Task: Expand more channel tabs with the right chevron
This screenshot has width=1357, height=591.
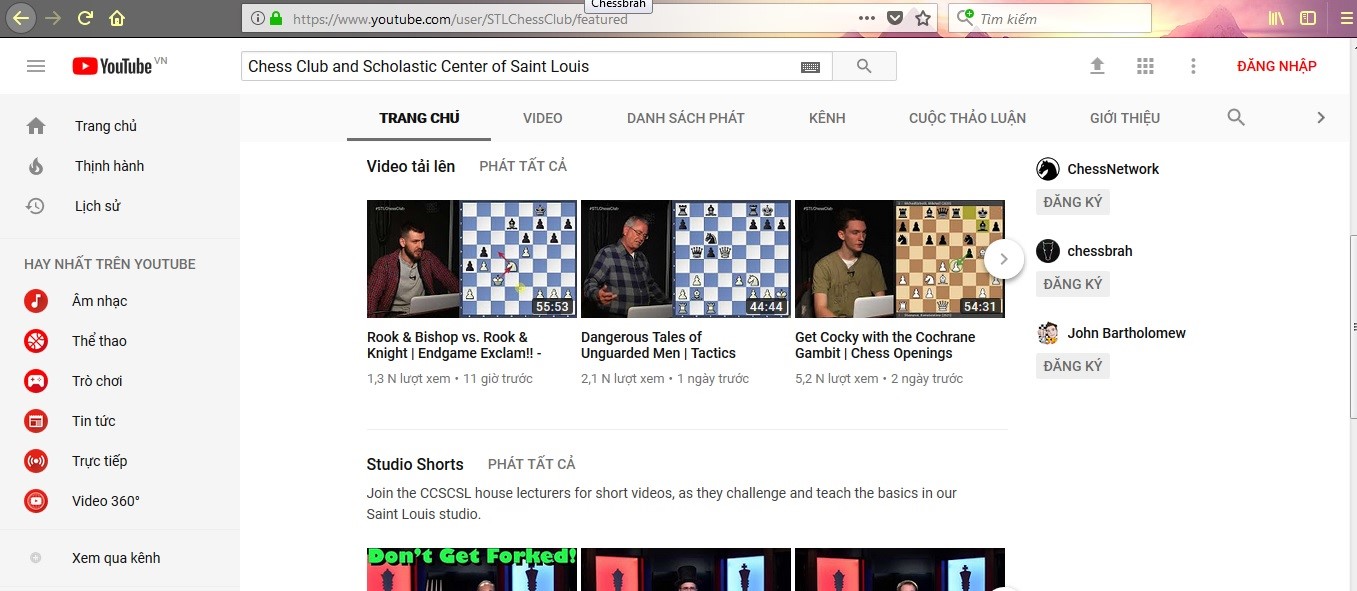Action: click(1321, 118)
